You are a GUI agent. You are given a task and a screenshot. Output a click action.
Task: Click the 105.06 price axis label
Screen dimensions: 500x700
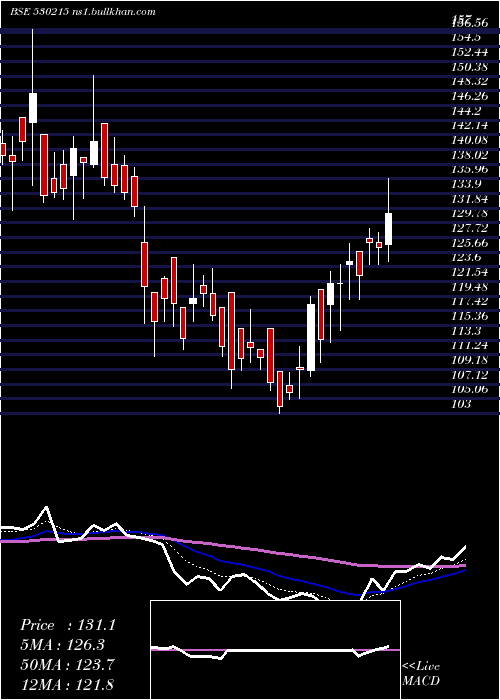coord(469,390)
